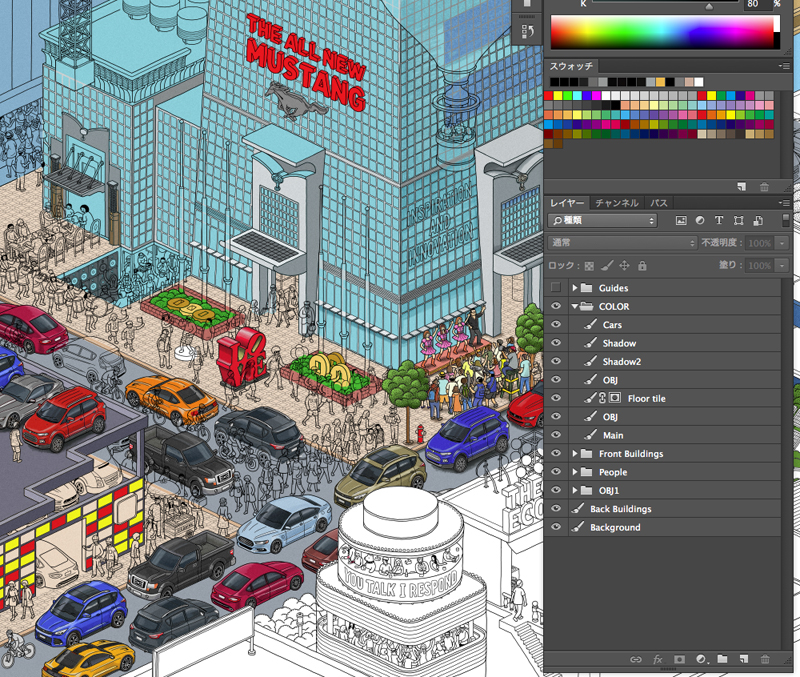Screen dimensions: 800x677
Task: Hide the Front Buildings group
Action: pyautogui.click(x=556, y=453)
